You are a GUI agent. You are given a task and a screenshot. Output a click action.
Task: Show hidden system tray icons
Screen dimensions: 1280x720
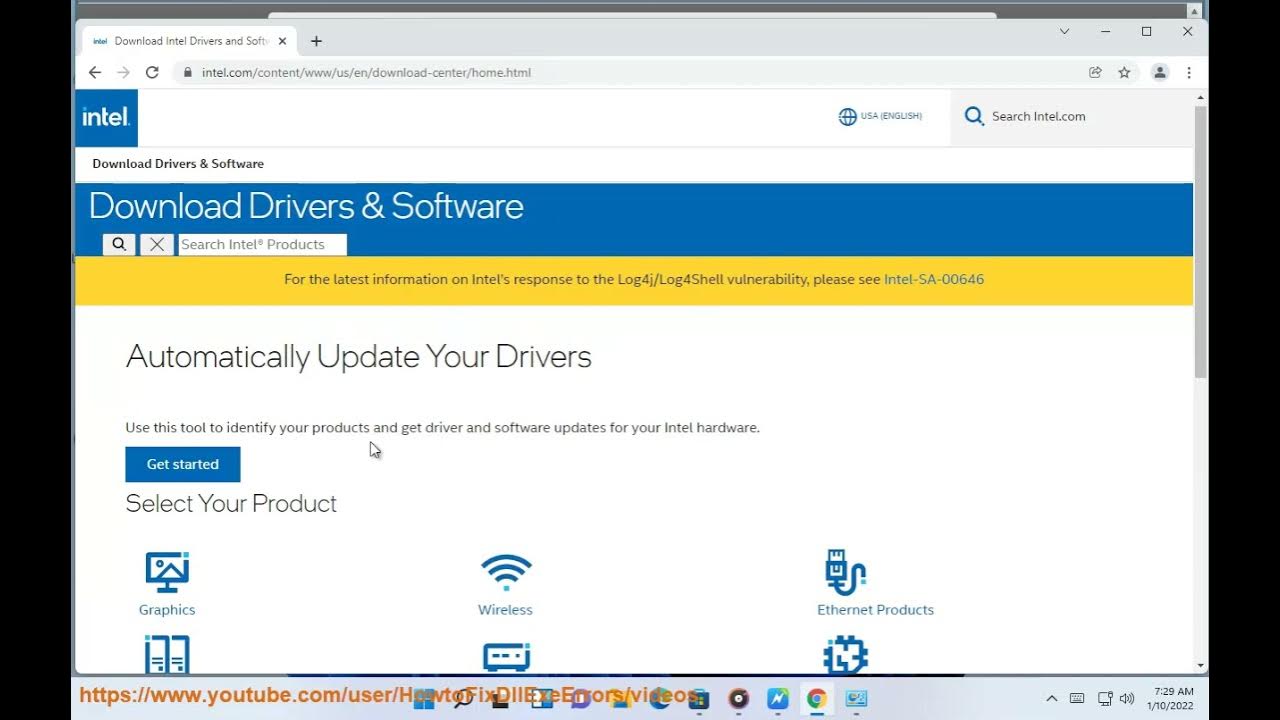coord(1051,699)
